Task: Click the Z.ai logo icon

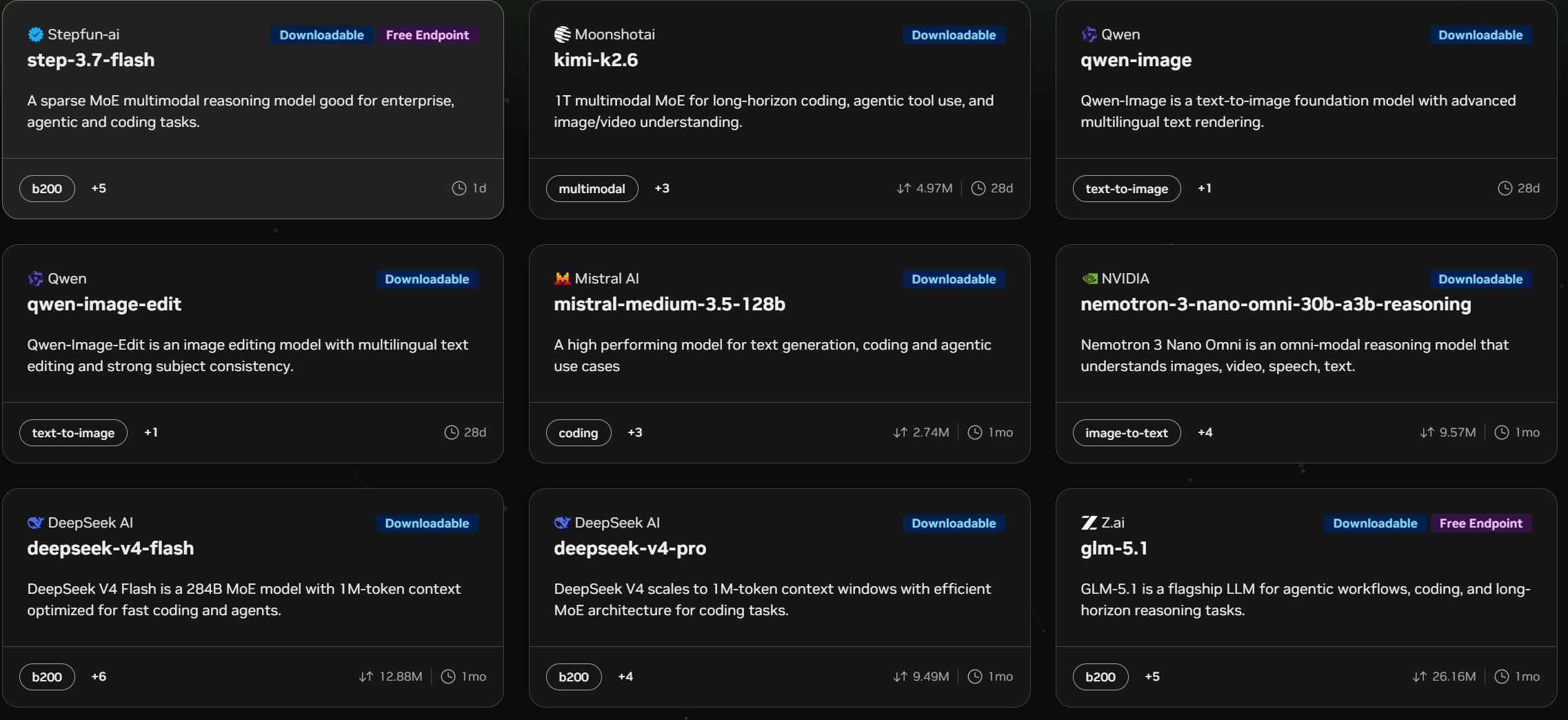Action: coord(1089,523)
